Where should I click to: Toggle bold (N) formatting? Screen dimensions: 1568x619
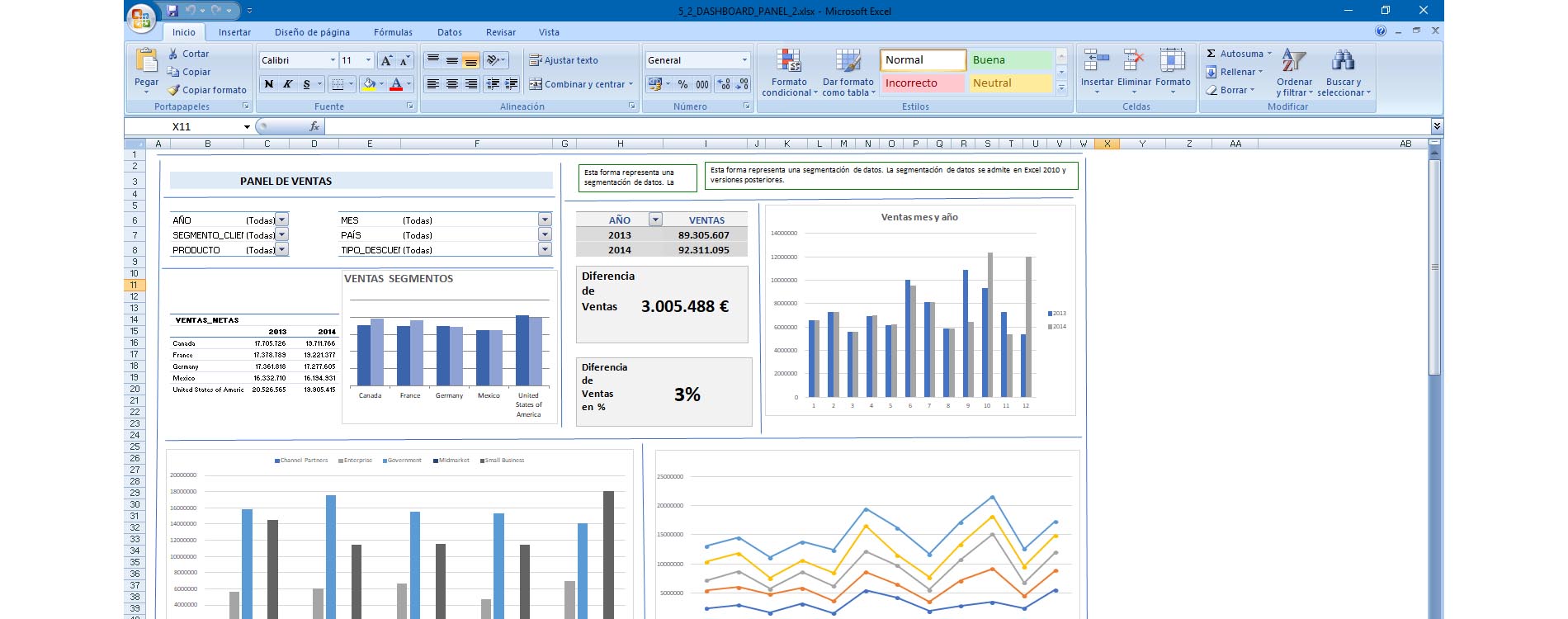(x=269, y=84)
